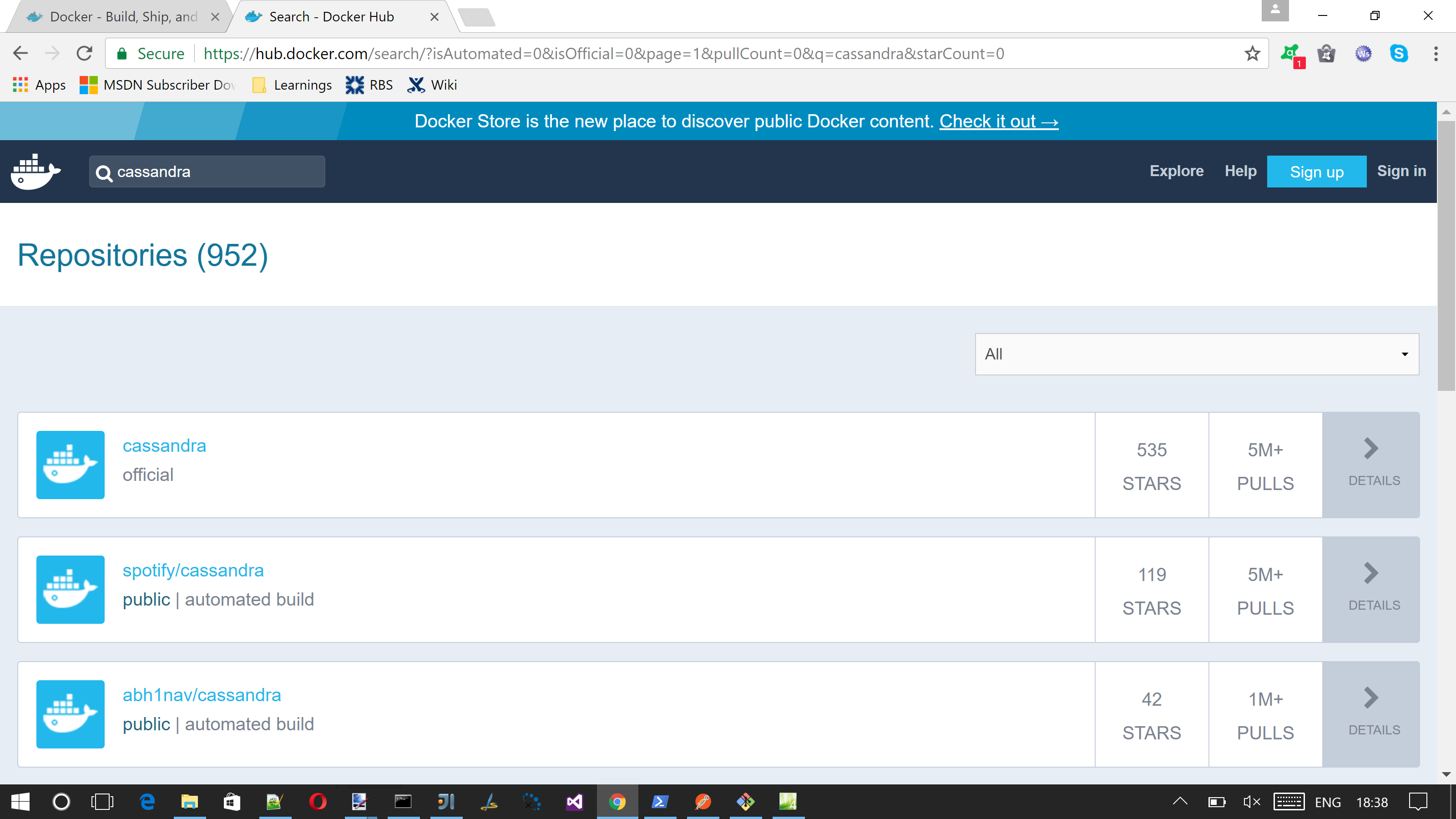Click the scrollbar down arrow
The height and width of the screenshot is (819, 1456).
click(1446, 774)
